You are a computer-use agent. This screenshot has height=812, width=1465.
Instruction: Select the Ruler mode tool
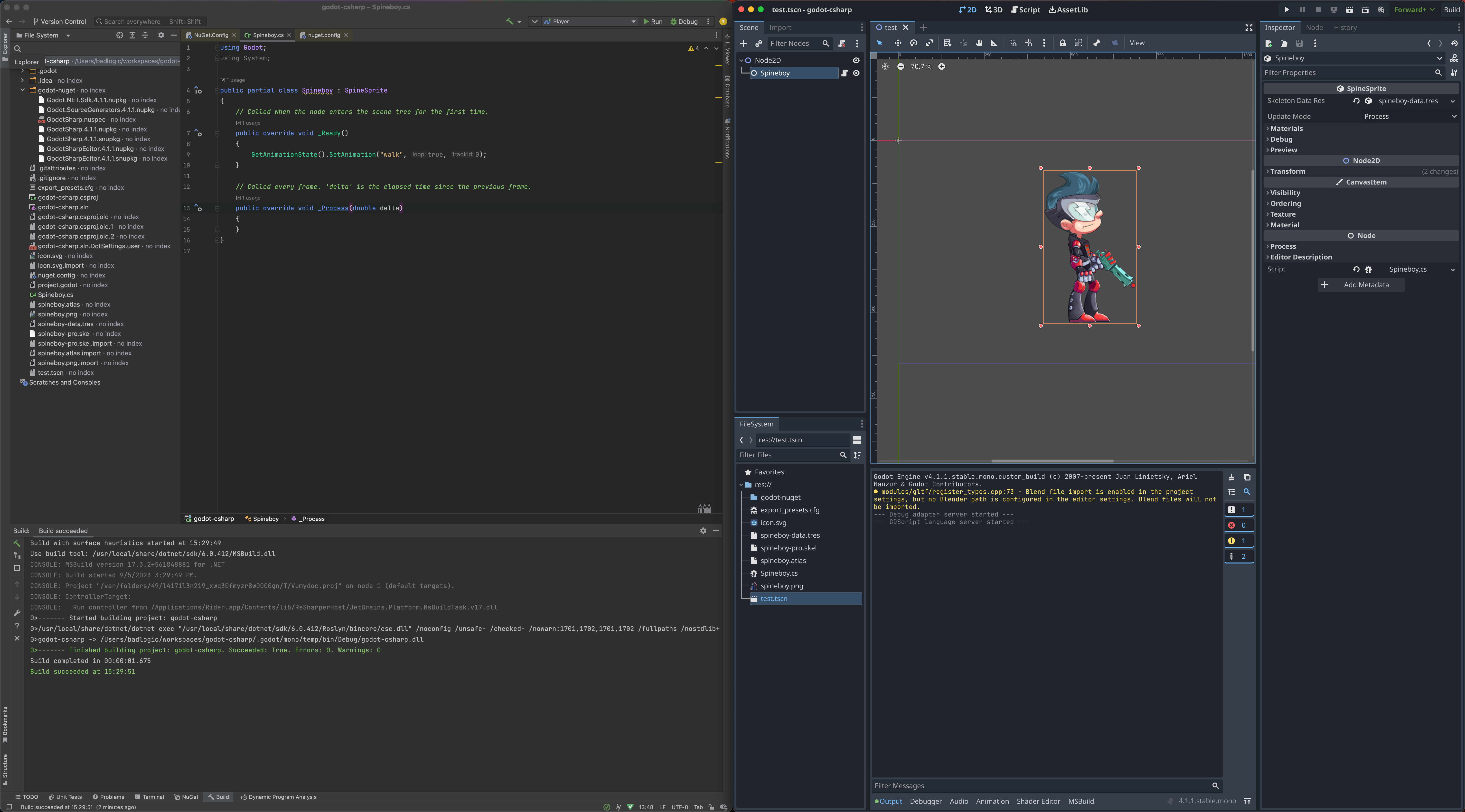point(994,43)
